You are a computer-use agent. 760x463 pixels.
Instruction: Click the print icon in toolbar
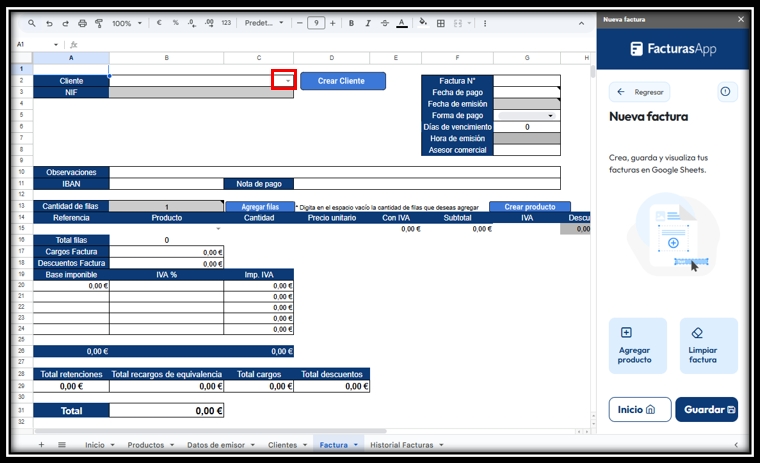[82, 22]
